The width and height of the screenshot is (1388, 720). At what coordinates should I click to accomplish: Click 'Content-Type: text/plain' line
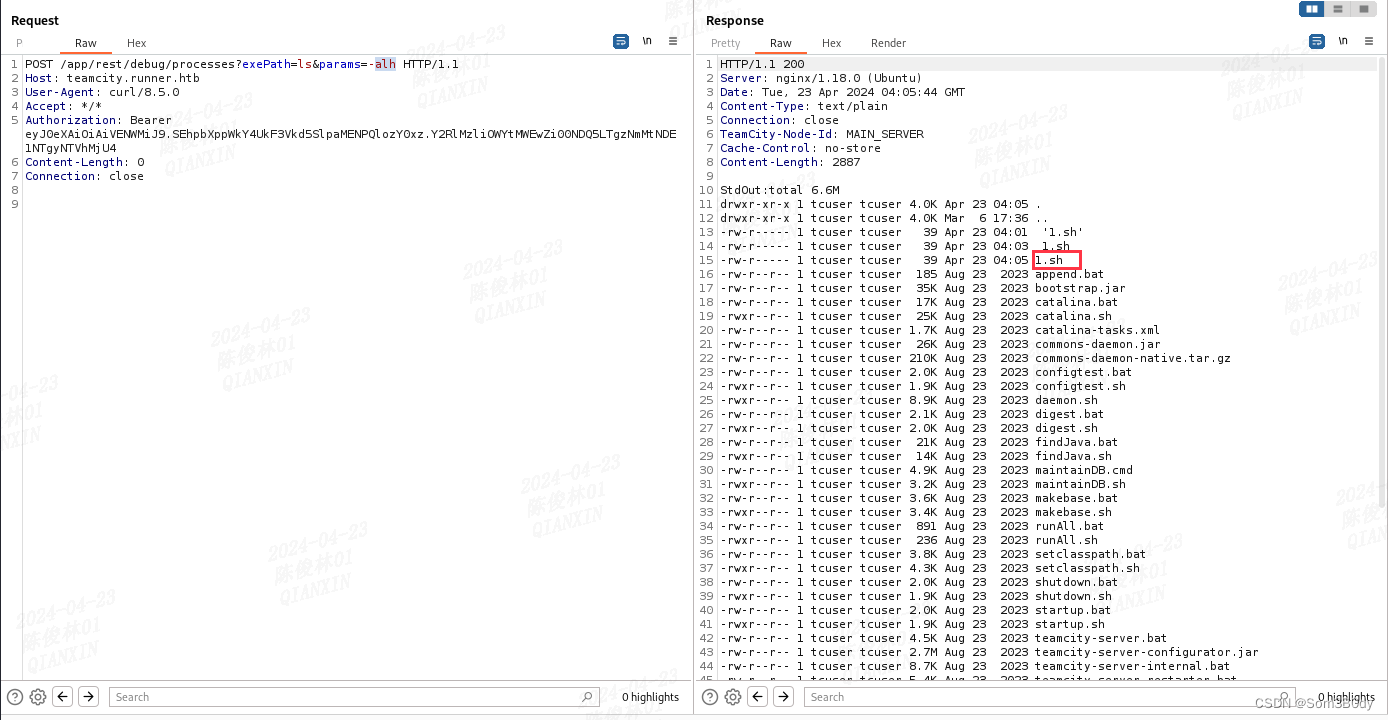tap(804, 106)
